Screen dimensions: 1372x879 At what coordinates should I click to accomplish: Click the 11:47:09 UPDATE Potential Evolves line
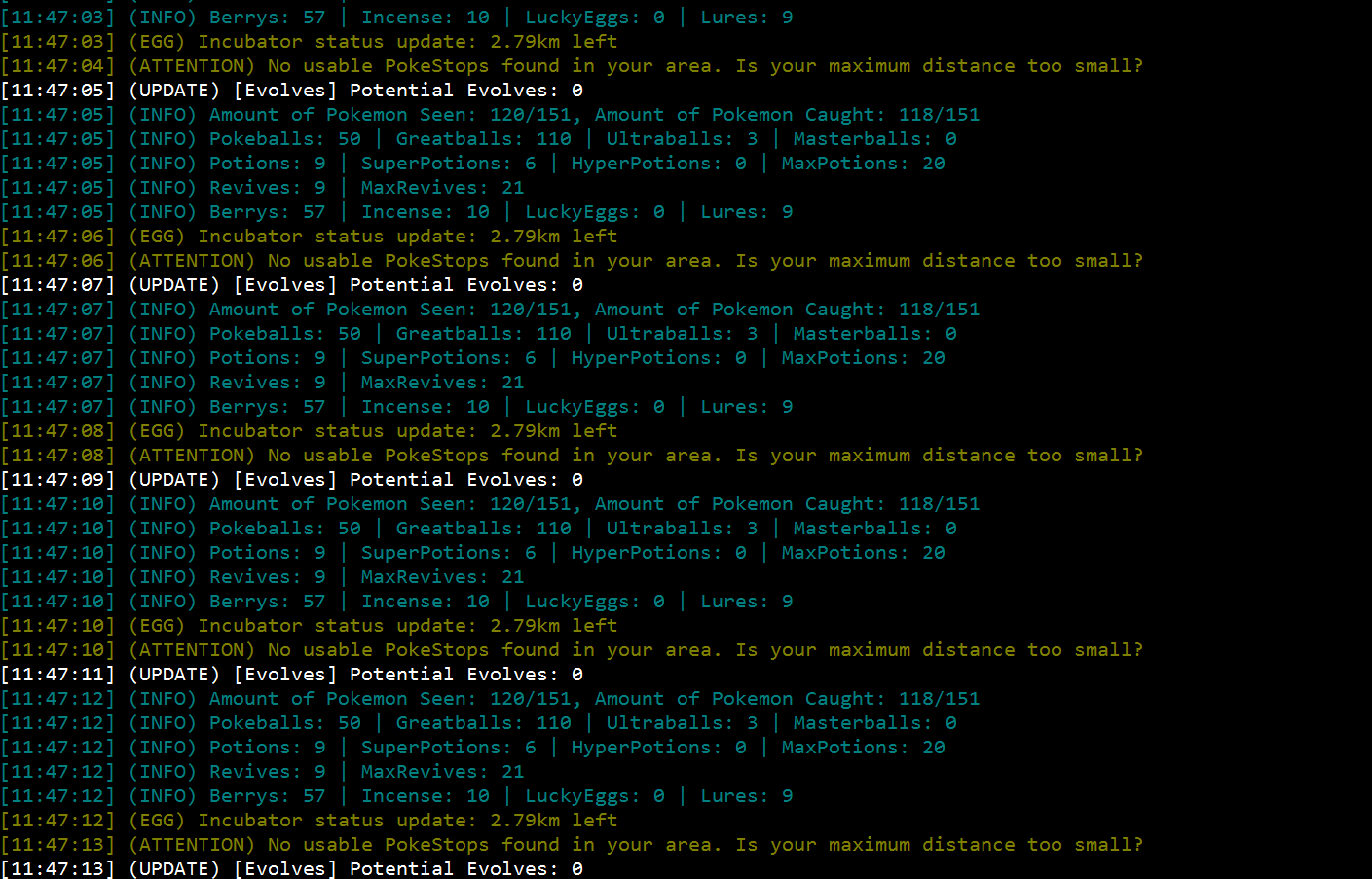pyautogui.click(x=292, y=480)
